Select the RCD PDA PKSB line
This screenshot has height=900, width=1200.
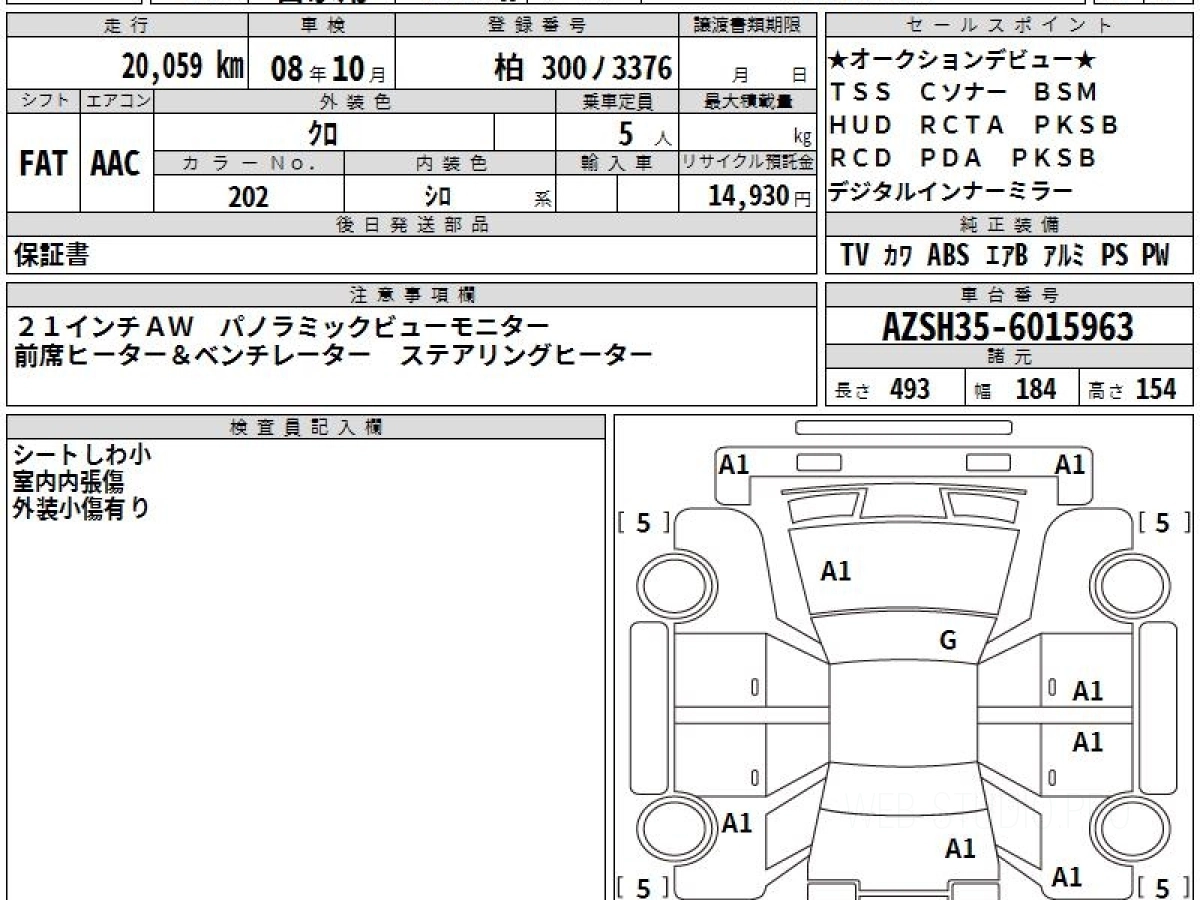click(x=963, y=158)
